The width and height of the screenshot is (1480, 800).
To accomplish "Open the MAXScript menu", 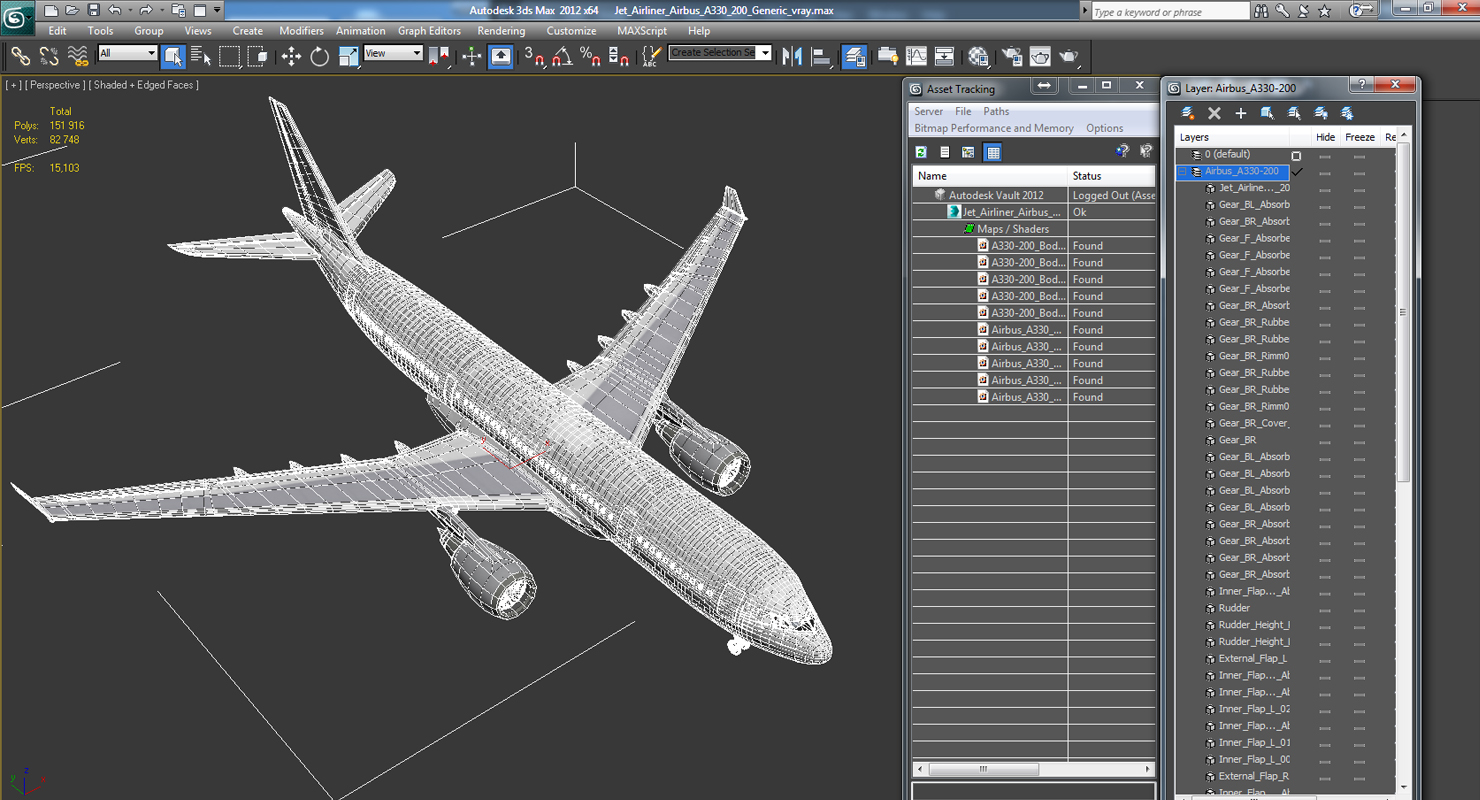I will pyautogui.click(x=642, y=31).
